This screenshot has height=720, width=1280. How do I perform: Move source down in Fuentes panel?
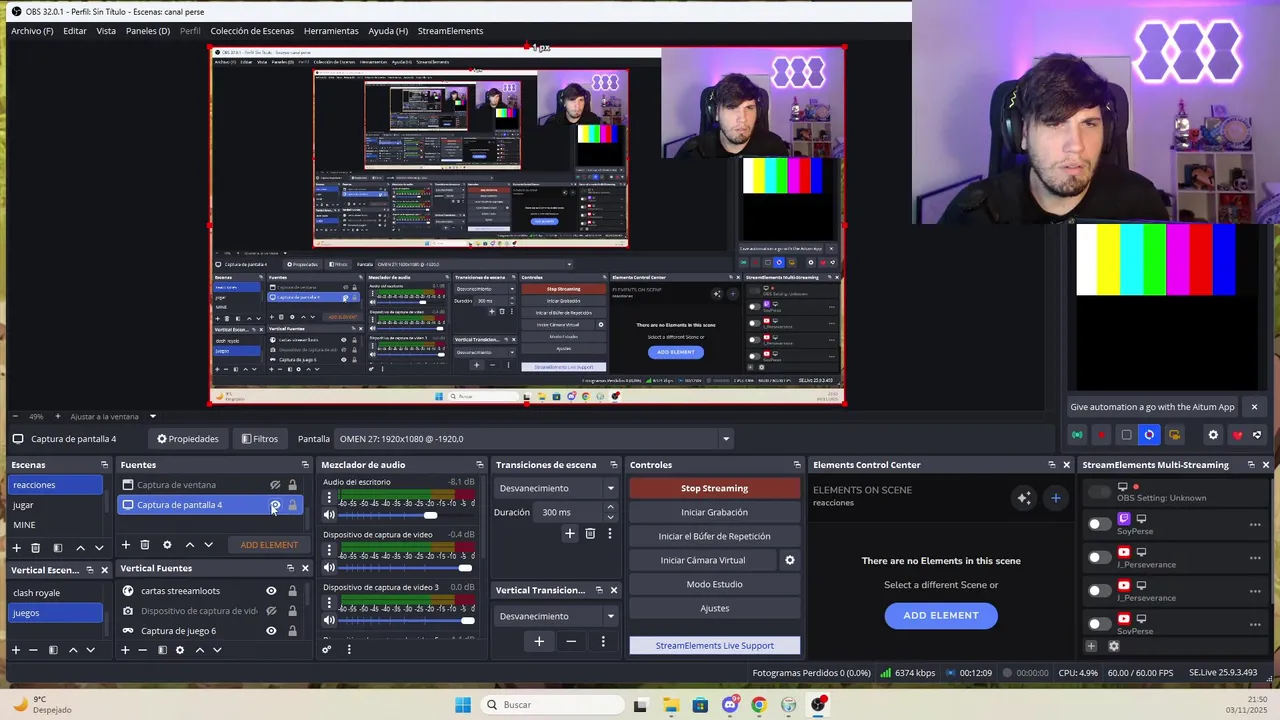[x=208, y=545]
